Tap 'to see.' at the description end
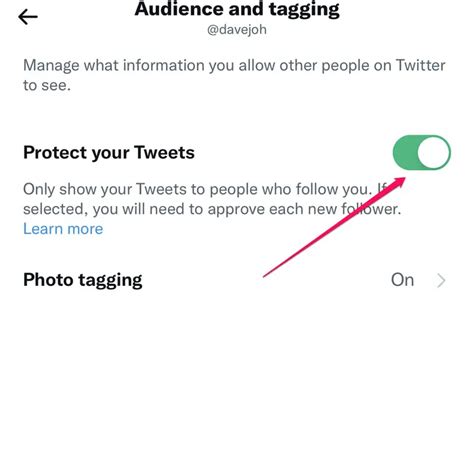474x463 pixels. click(47, 85)
